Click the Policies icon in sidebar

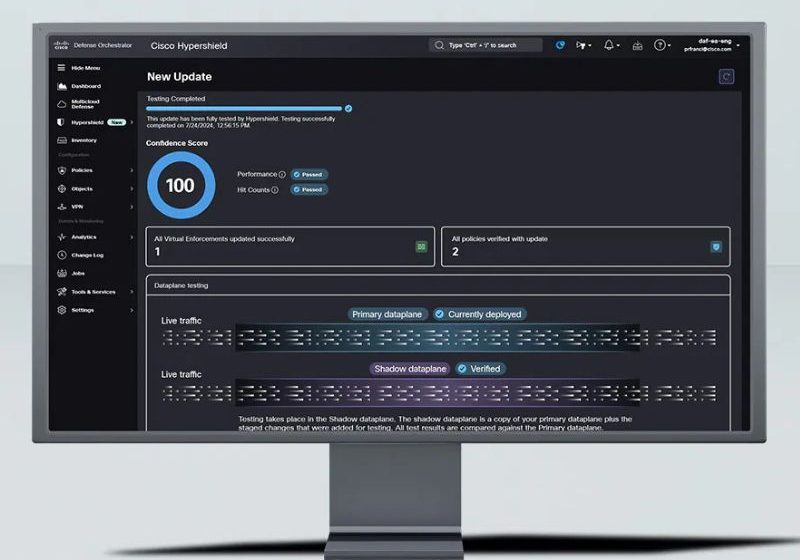click(x=62, y=170)
